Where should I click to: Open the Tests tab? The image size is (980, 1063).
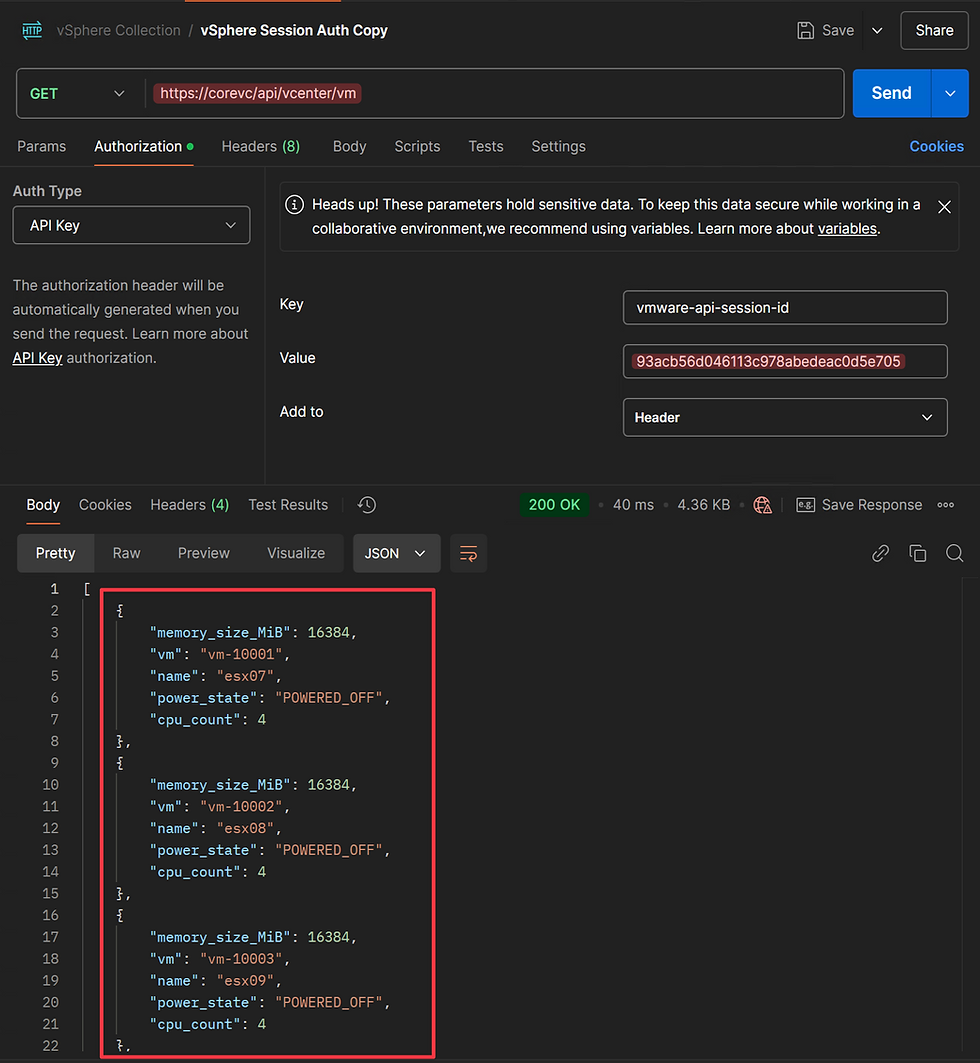tap(486, 146)
